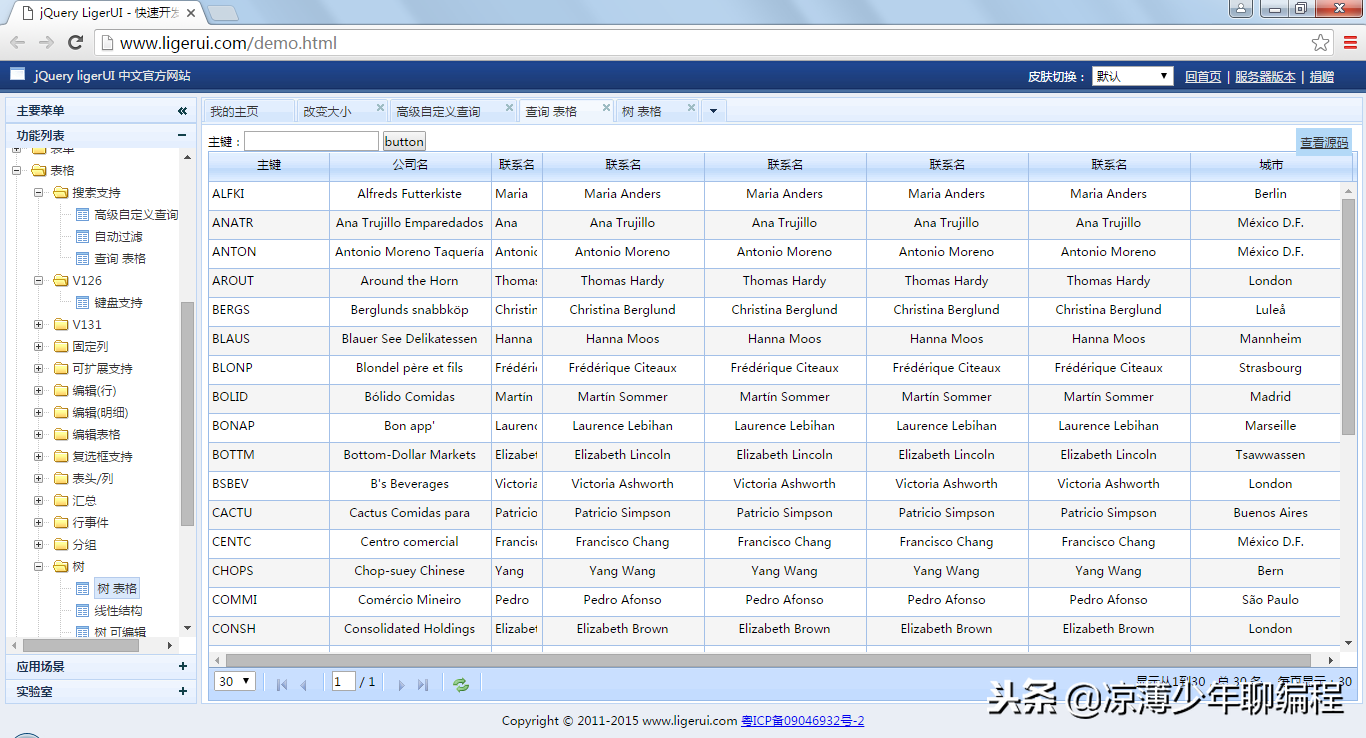This screenshot has width=1366, height=738.
Task: Click the green refresh icon in the pager
Action: click(x=461, y=685)
